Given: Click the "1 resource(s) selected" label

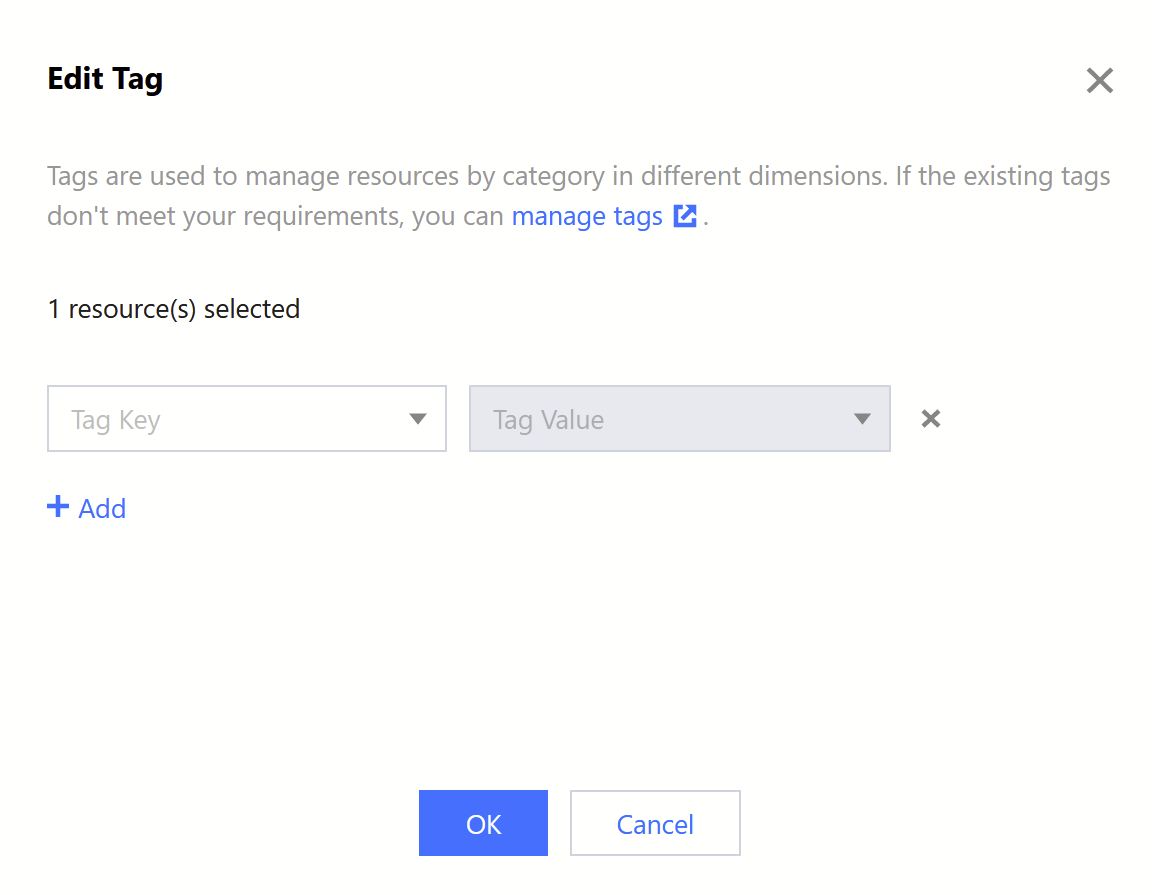Looking at the screenshot, I should (174, 309).
